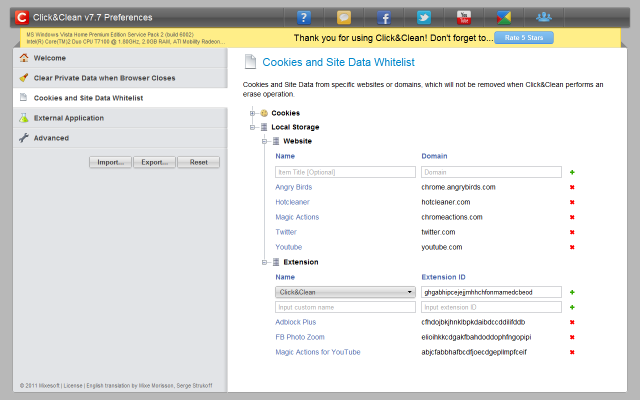Screen dimensions: 640x400
Task: Select the Adblock Plus extension ID text
Action: pyautogui.click(x=473, y=322)
